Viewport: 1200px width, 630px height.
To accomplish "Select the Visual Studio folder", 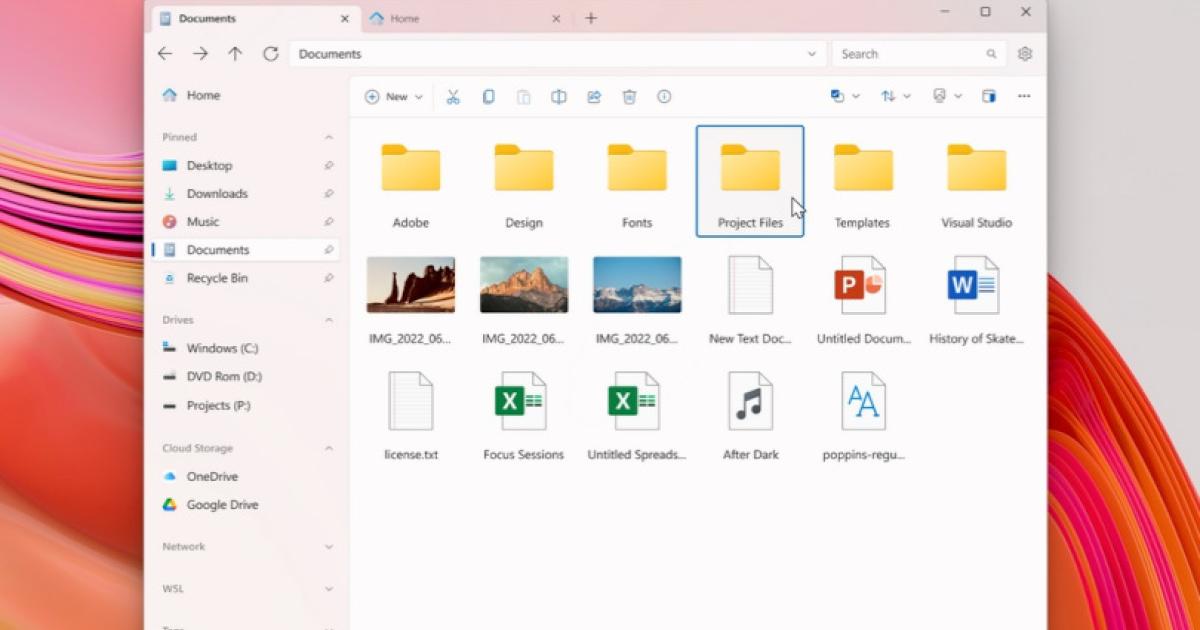I will tap(976, 183).
